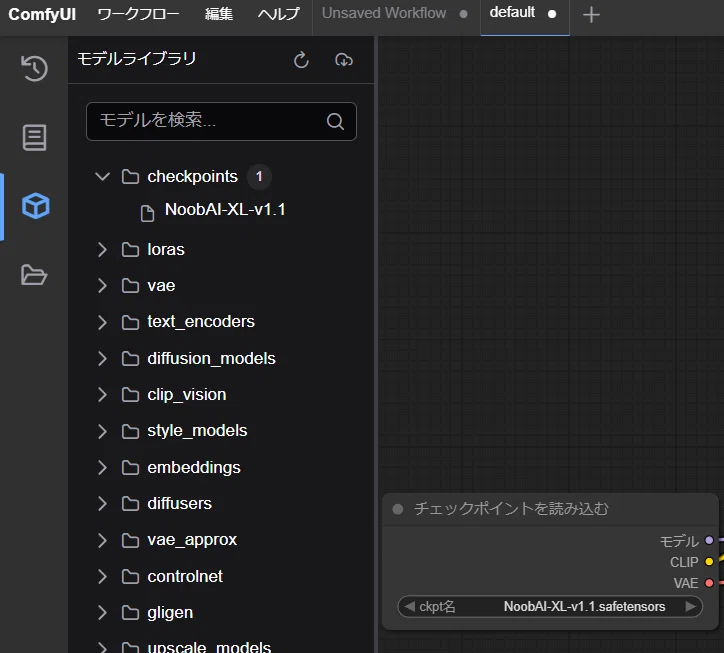Click the vae folder icon

(130, 286)
